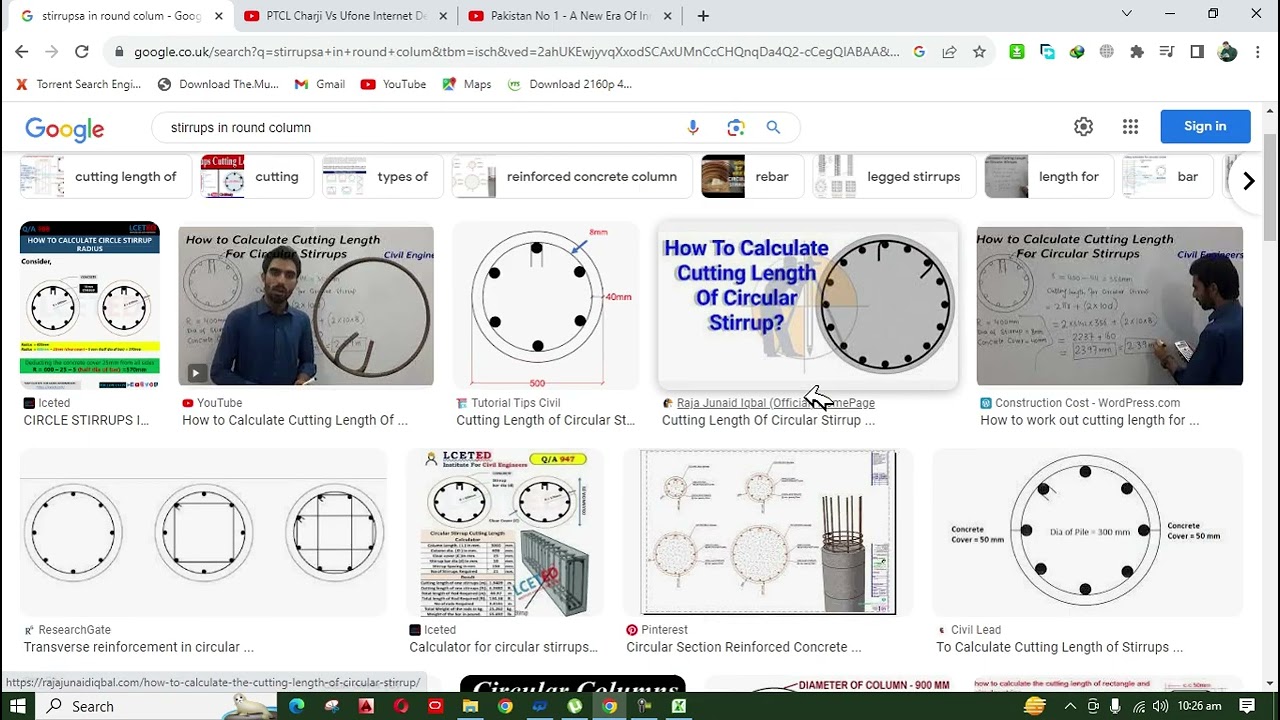Click the Chrome address bar URL
The width and height of the screenshot is (1280, 720).
[x=516, y=52]
